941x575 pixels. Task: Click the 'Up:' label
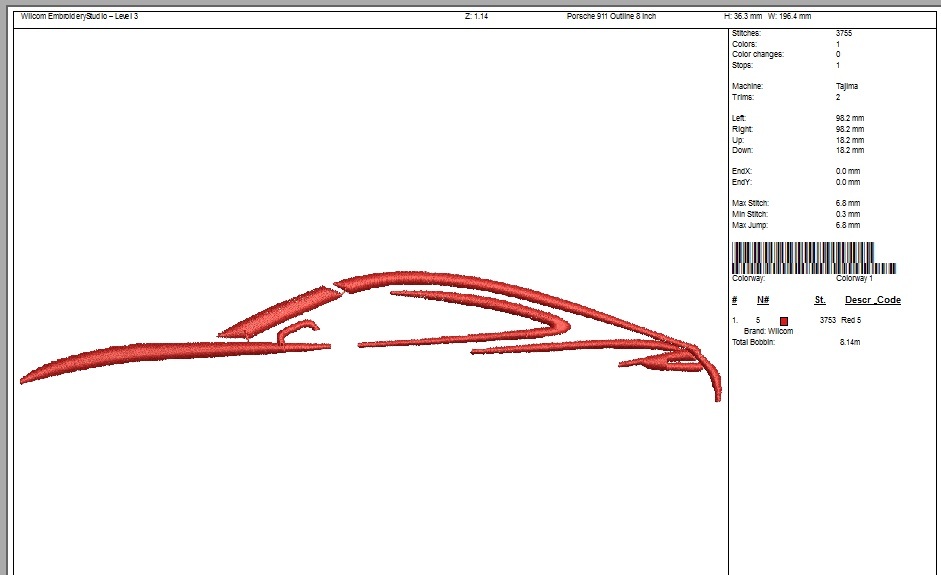(x=738, y=140)
